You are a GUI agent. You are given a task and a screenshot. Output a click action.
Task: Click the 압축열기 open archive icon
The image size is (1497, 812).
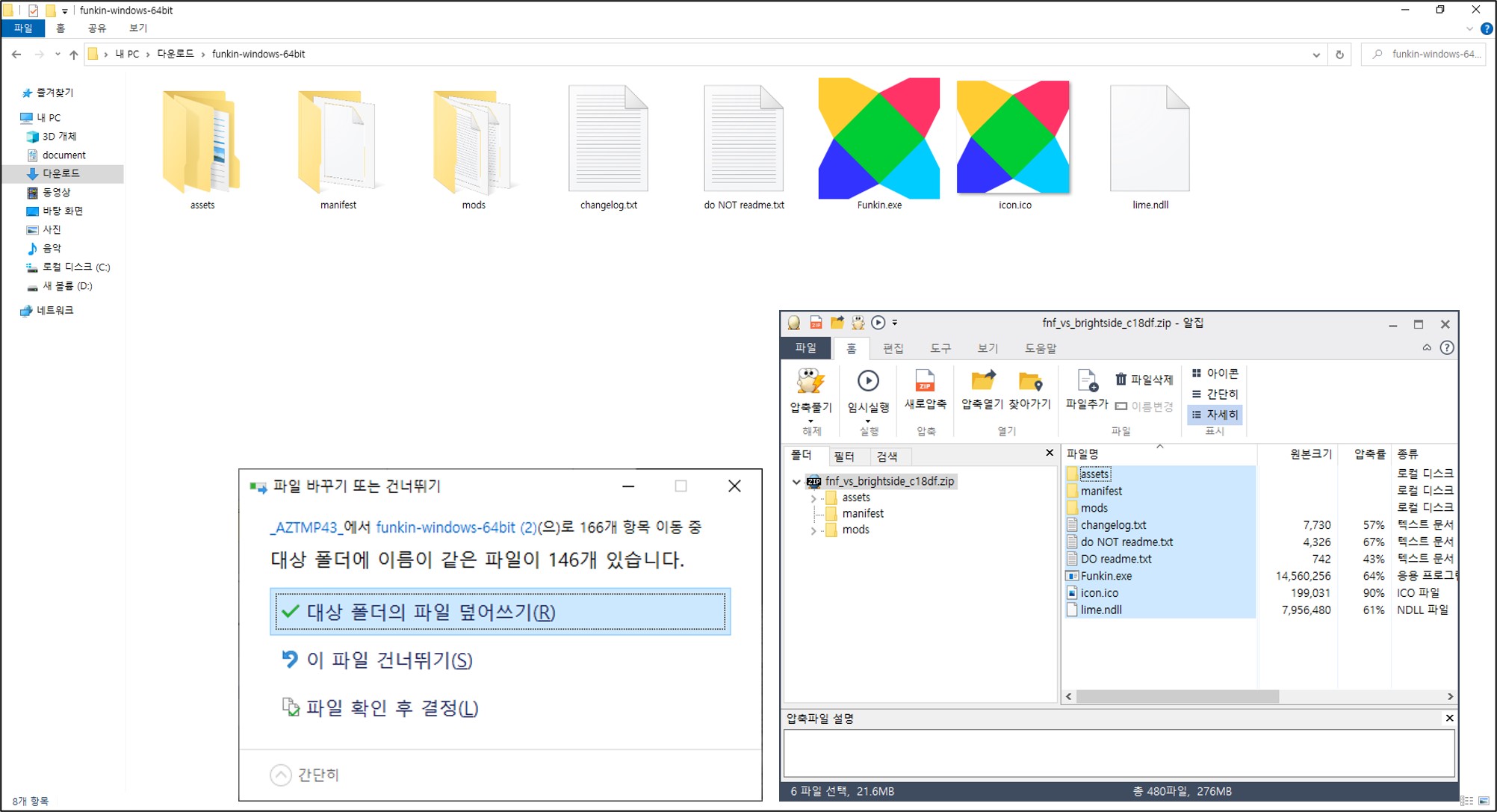click(982, 382)
